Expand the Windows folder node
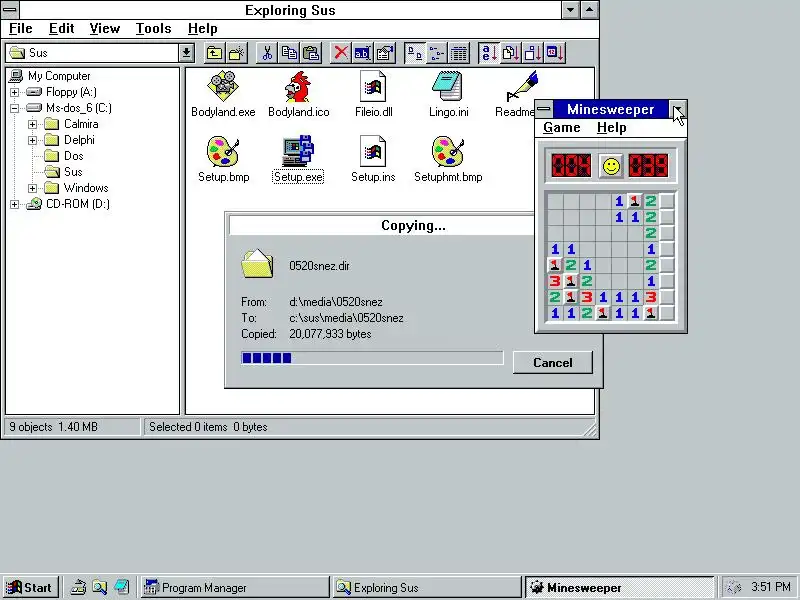800x600 pixels. (x=32, y=188)
